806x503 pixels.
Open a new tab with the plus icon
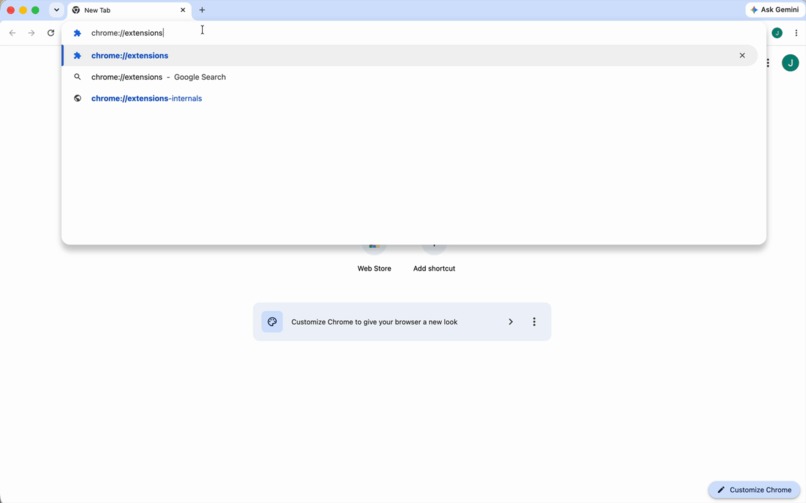pos(202,10)
